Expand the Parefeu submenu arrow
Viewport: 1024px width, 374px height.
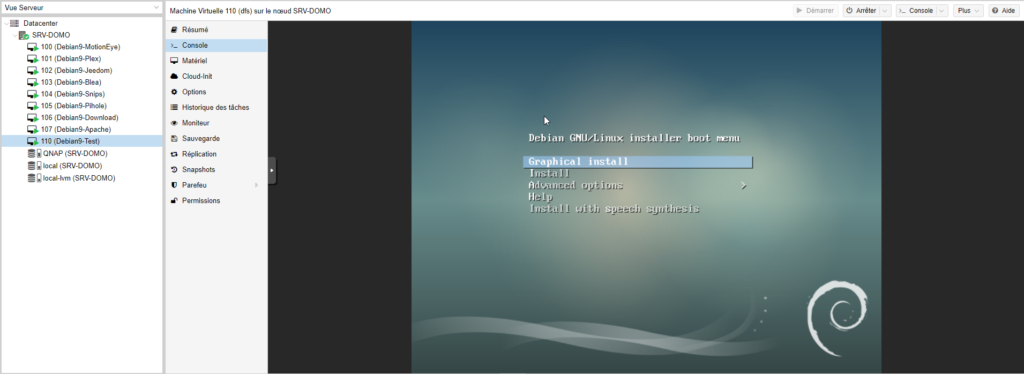257,185
